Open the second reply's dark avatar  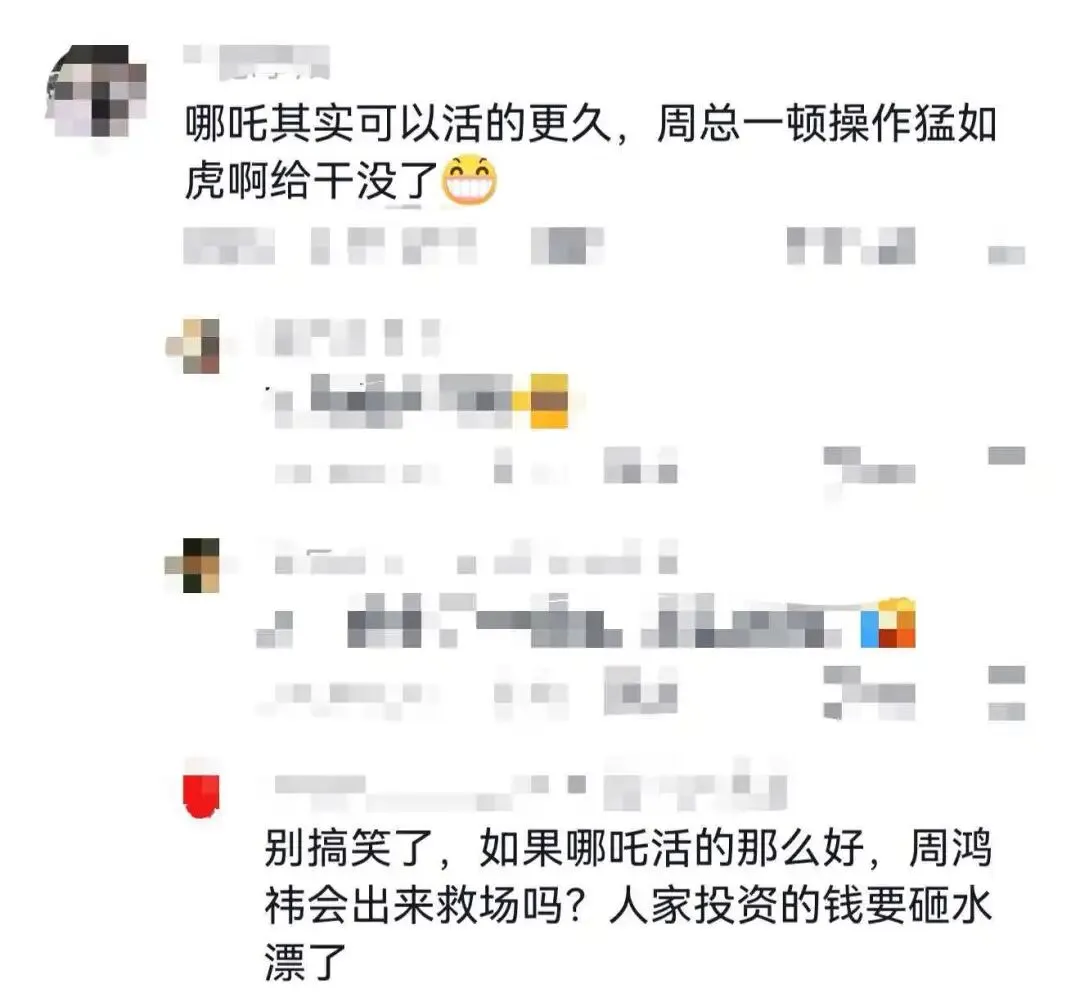point(193,565)
